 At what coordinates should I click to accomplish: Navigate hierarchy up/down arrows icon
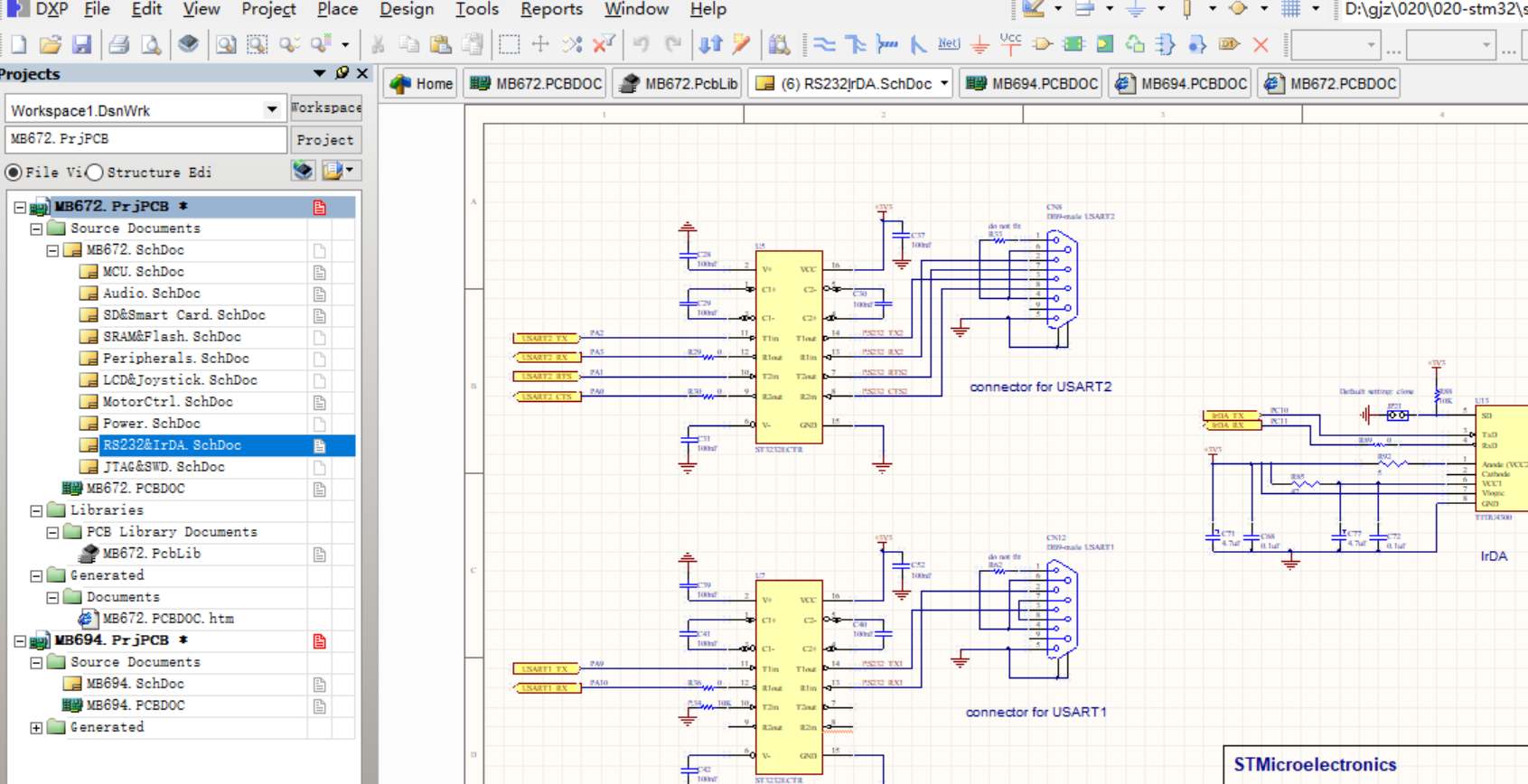710,44
